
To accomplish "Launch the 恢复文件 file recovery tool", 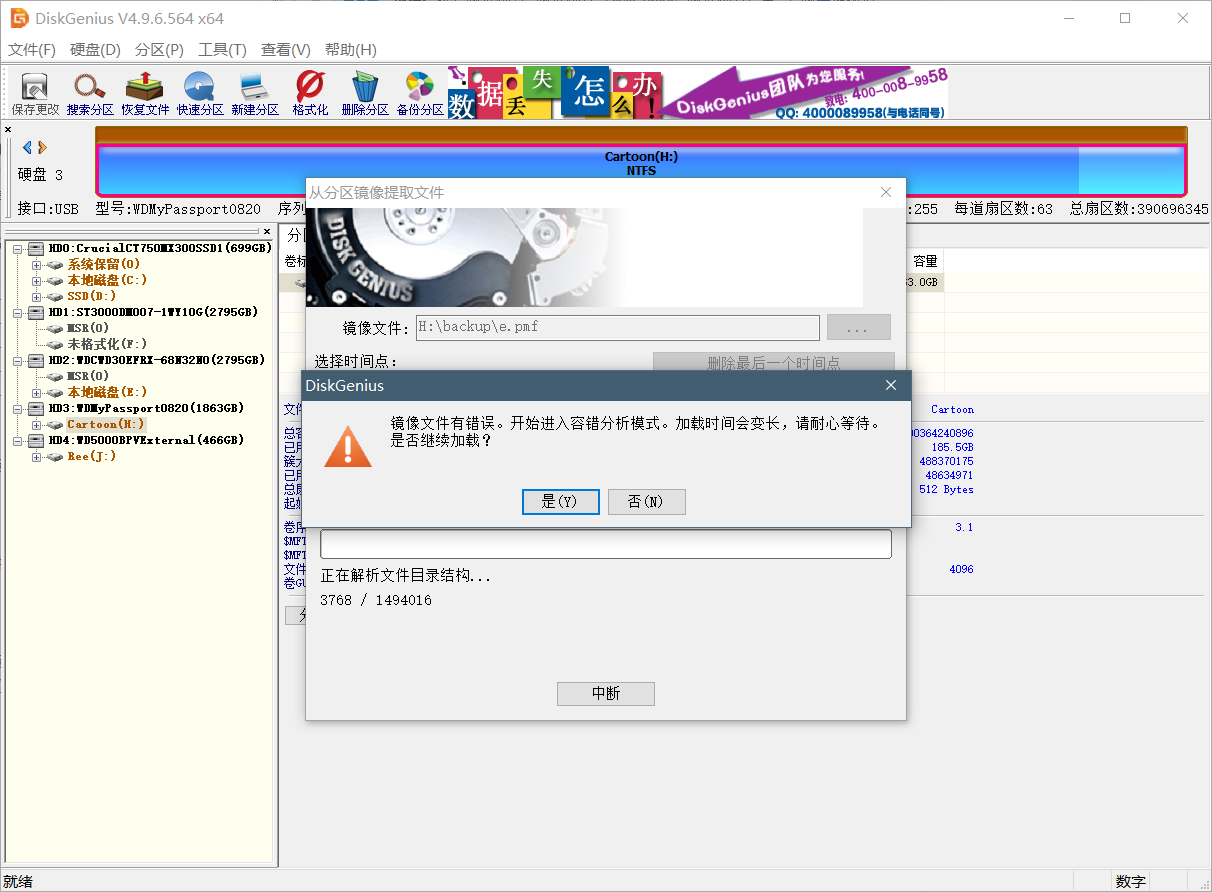I will point(145,94).
